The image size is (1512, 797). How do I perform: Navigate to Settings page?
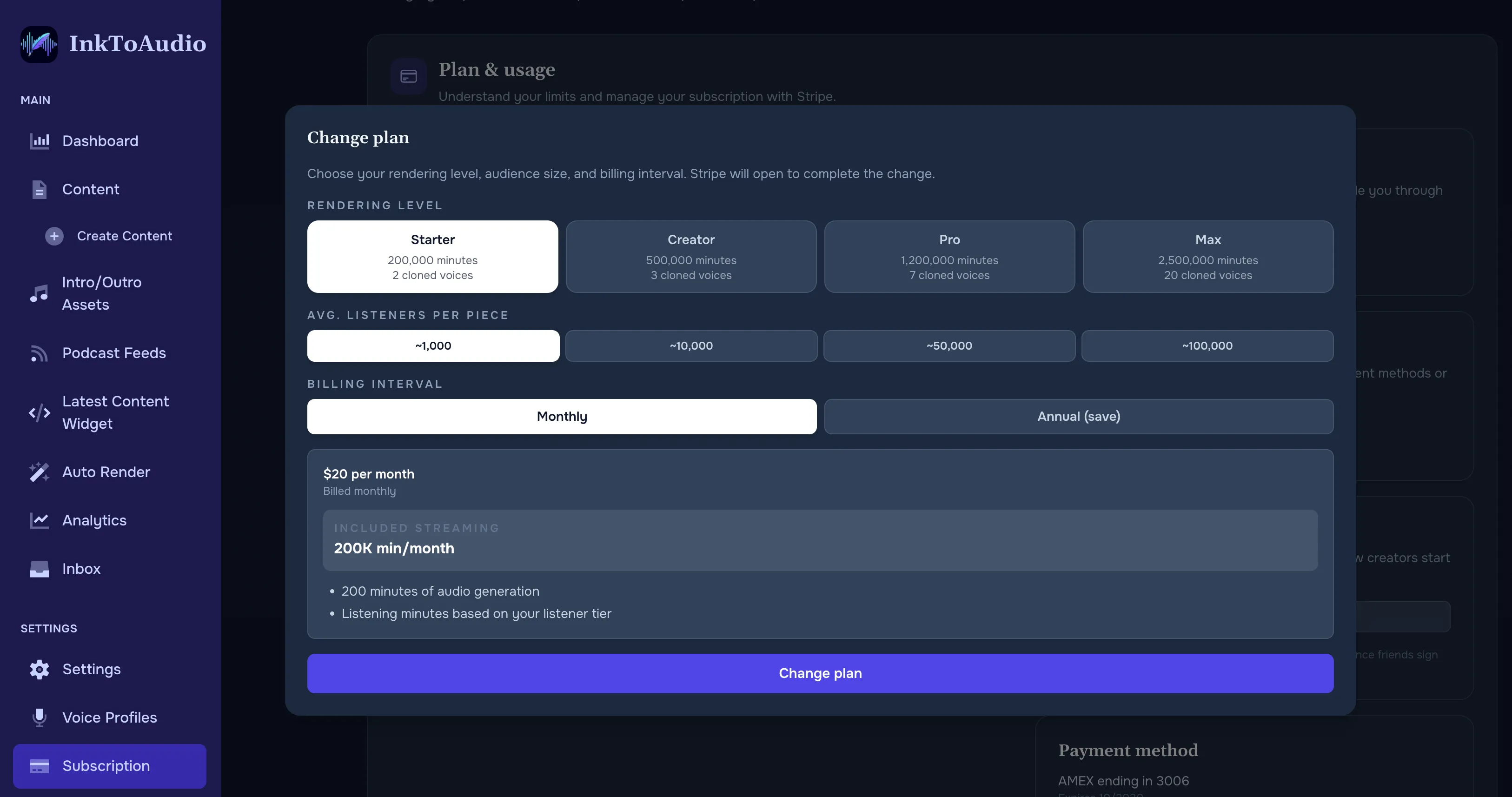(109, 669)
